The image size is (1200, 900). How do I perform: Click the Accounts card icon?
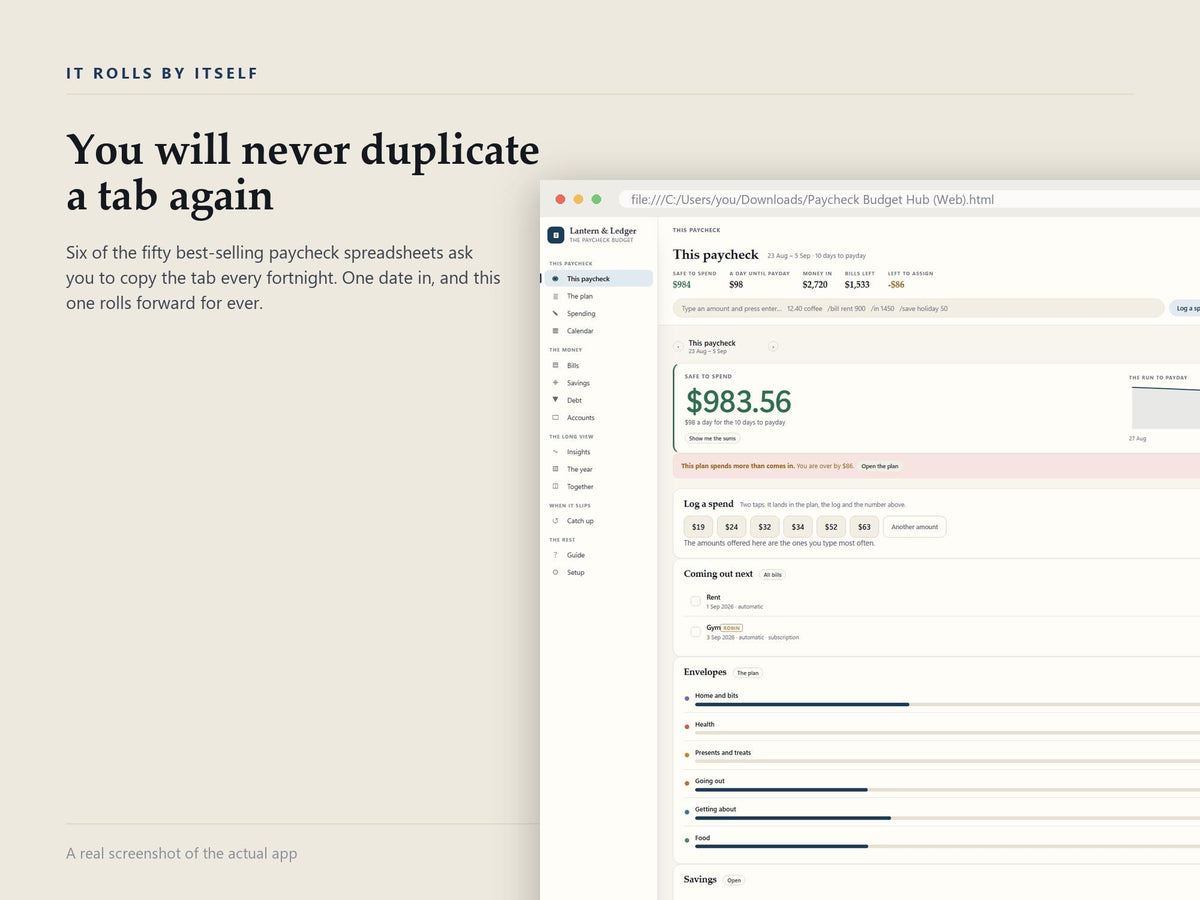click(555, 417)
